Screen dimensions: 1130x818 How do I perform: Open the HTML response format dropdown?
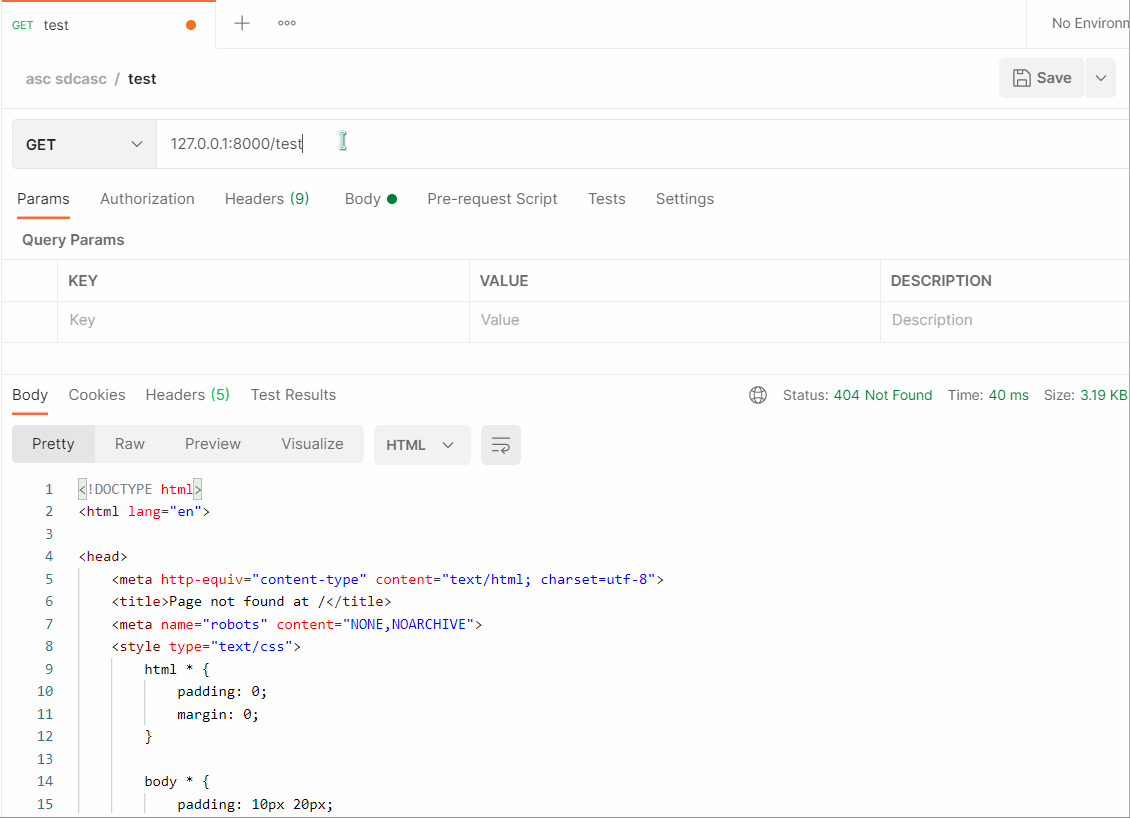pyautogui.click(x=421, y=445)
